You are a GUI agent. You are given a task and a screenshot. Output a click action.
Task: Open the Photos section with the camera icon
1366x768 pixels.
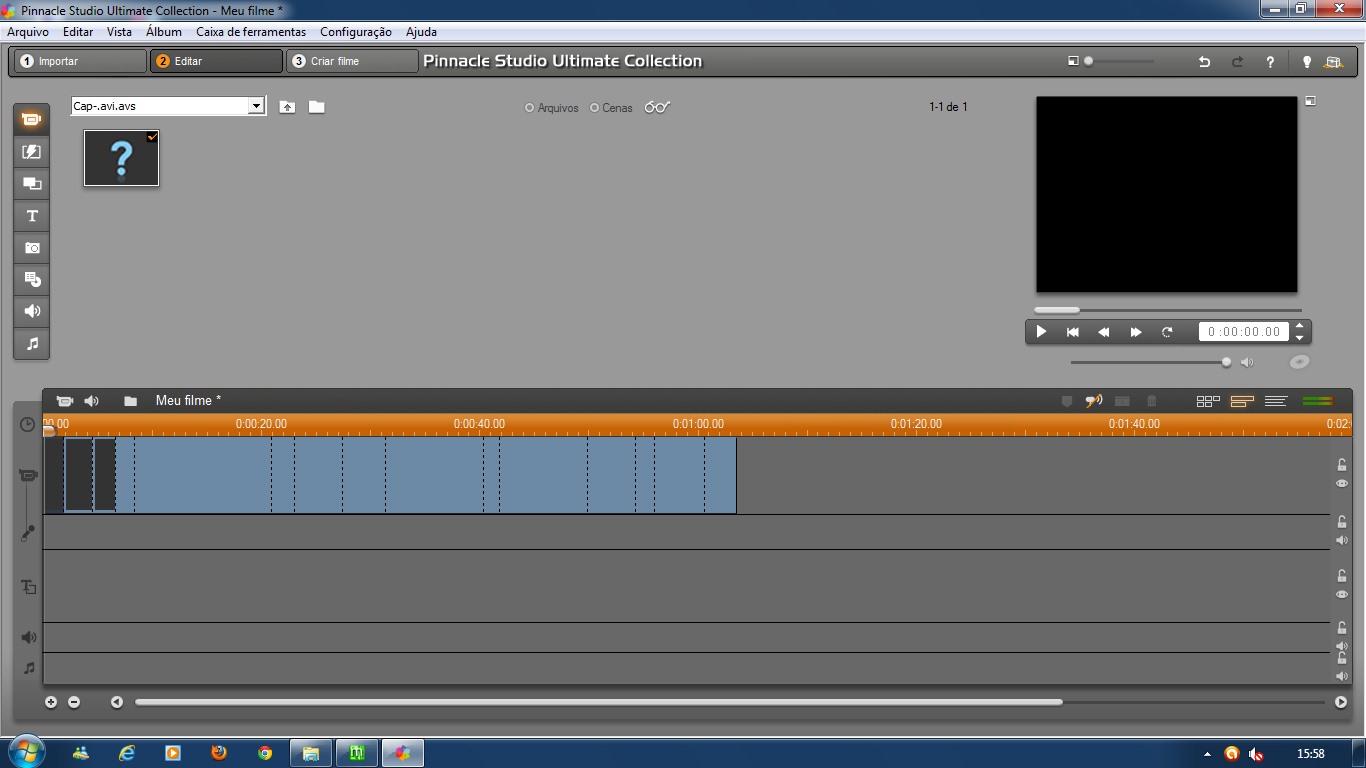tap(32, 247)
